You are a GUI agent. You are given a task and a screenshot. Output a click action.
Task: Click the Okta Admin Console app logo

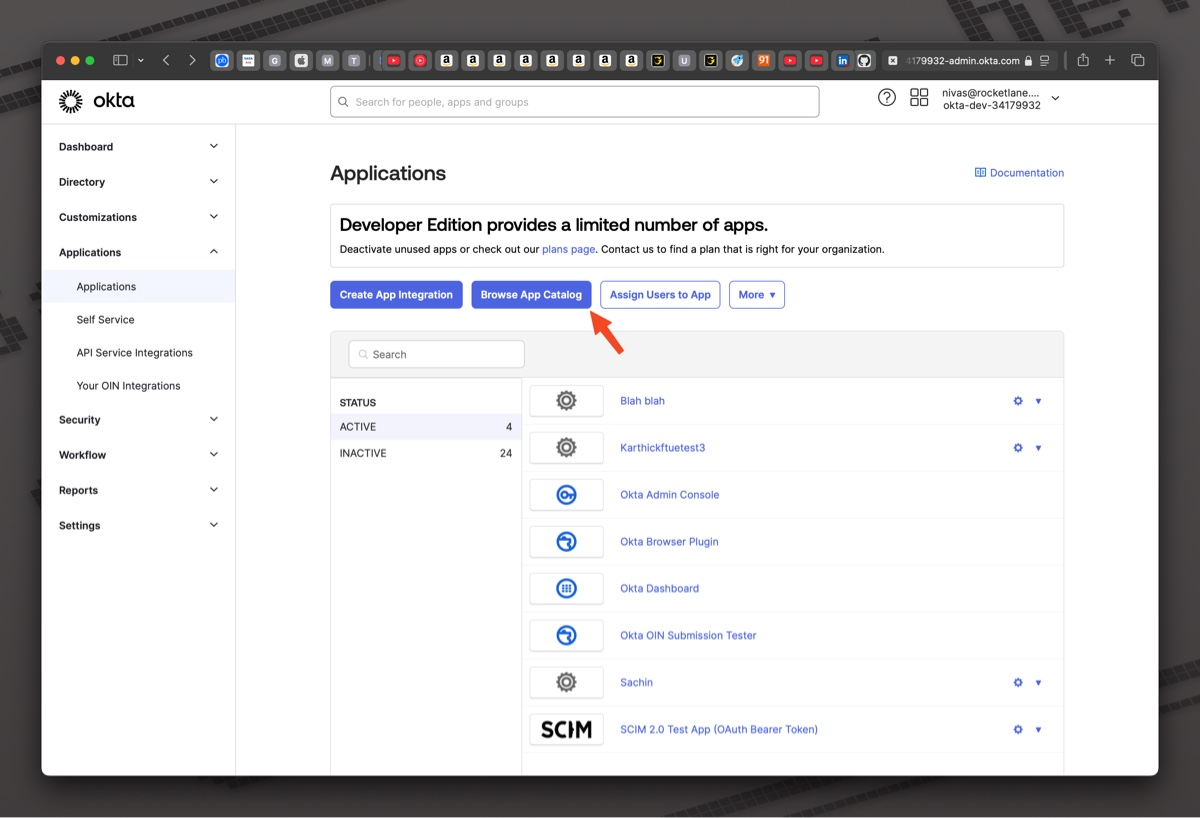point(566,495)
